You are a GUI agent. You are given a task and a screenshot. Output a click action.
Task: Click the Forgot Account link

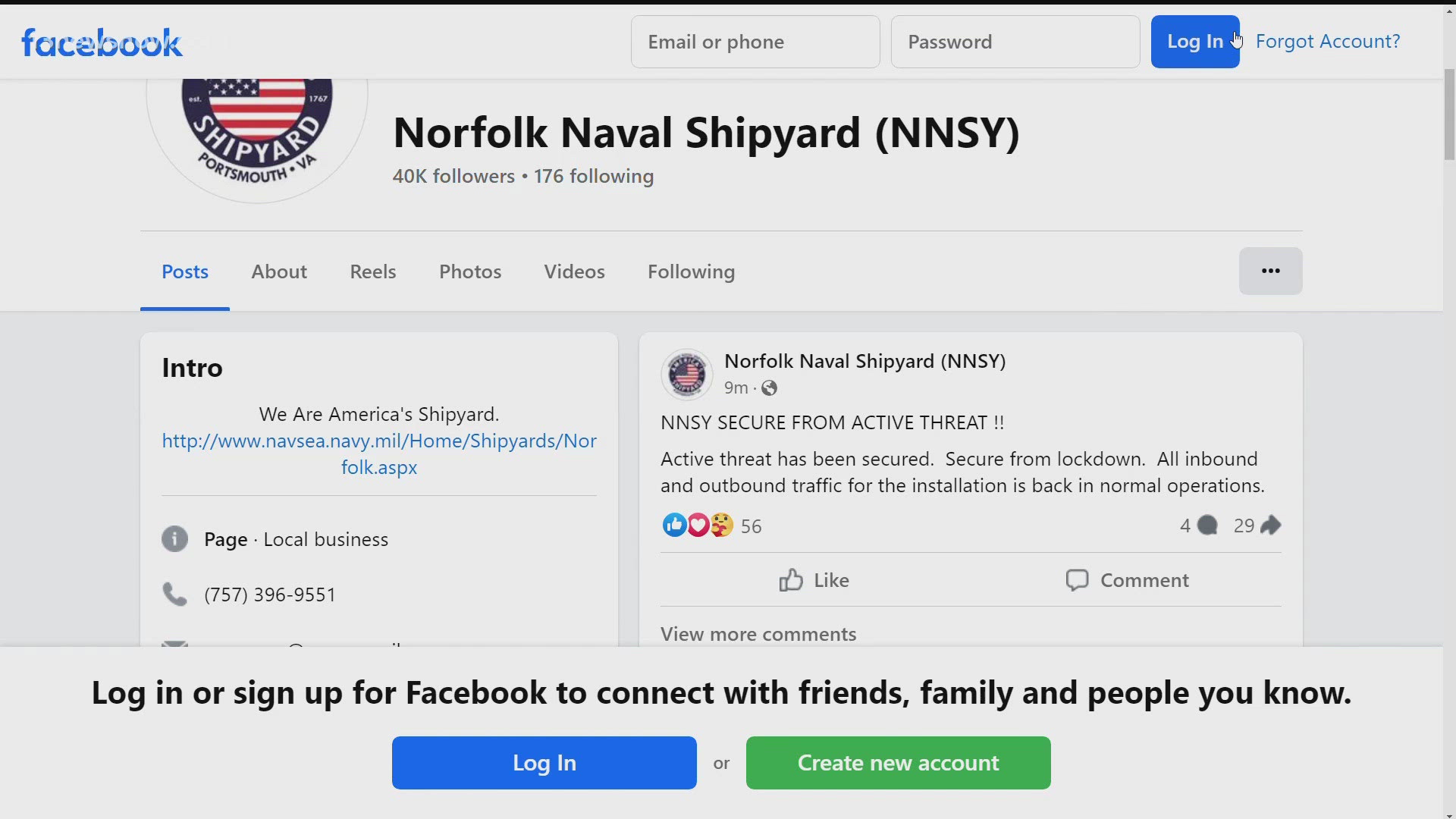(1328, 41)
